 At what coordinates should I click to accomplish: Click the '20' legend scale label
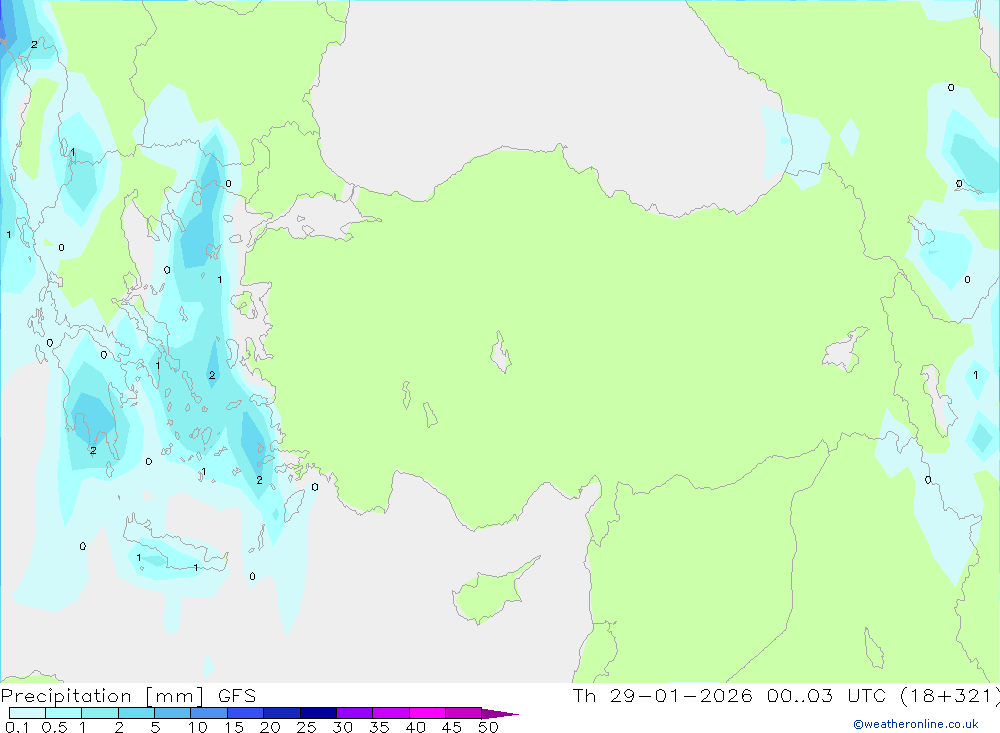point(270,727)
